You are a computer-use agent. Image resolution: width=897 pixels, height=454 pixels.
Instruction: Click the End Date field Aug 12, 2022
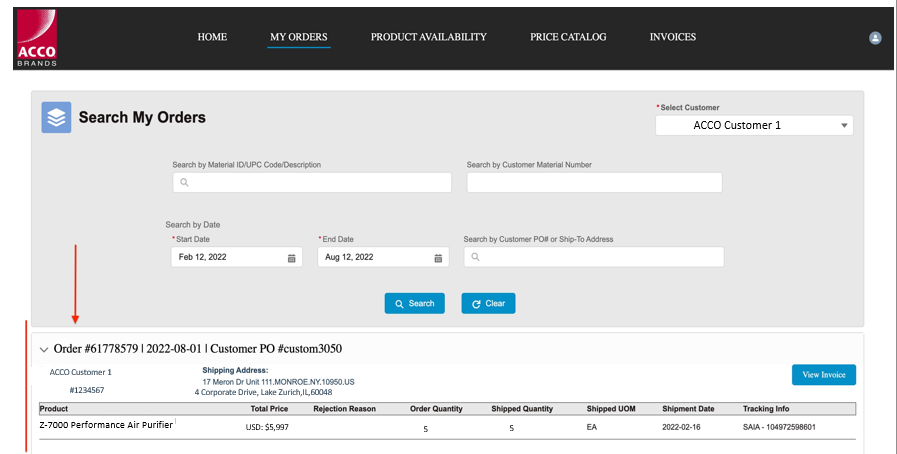tap(383, 257)
